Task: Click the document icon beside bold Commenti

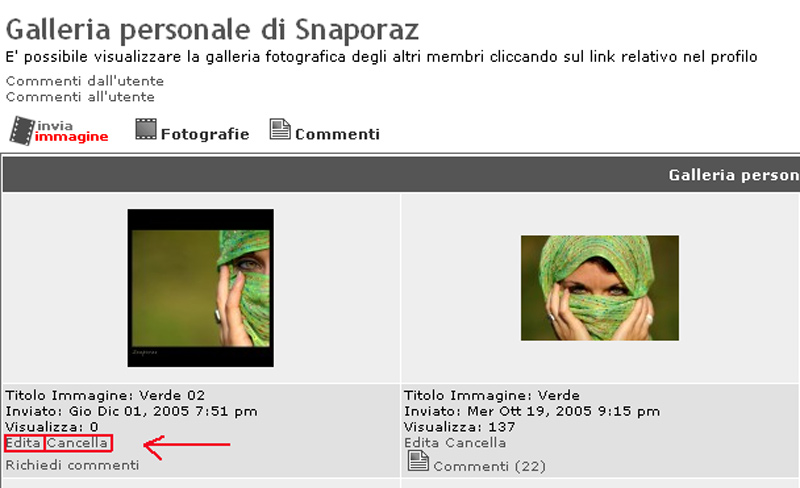Action: pyautogui.click(x=280, y=129)
